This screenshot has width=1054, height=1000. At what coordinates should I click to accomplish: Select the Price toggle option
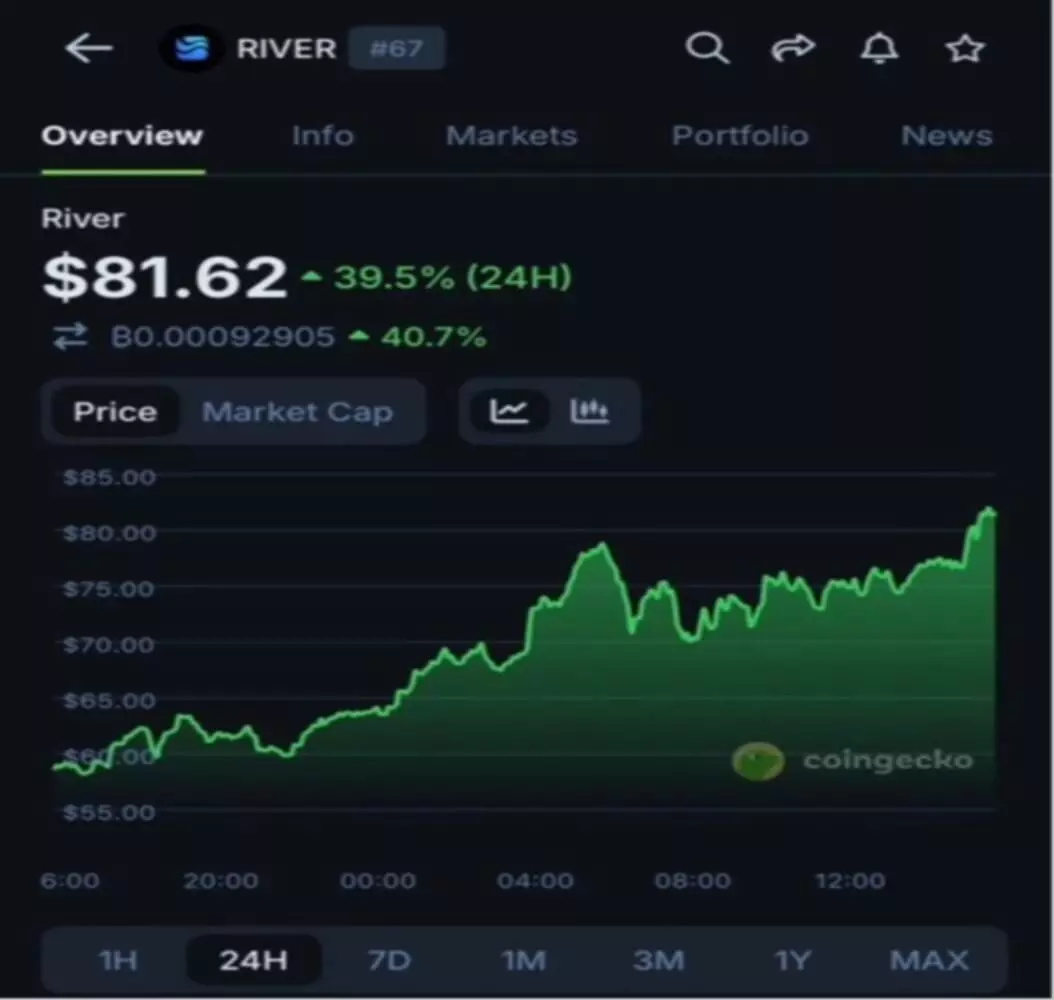115,412
